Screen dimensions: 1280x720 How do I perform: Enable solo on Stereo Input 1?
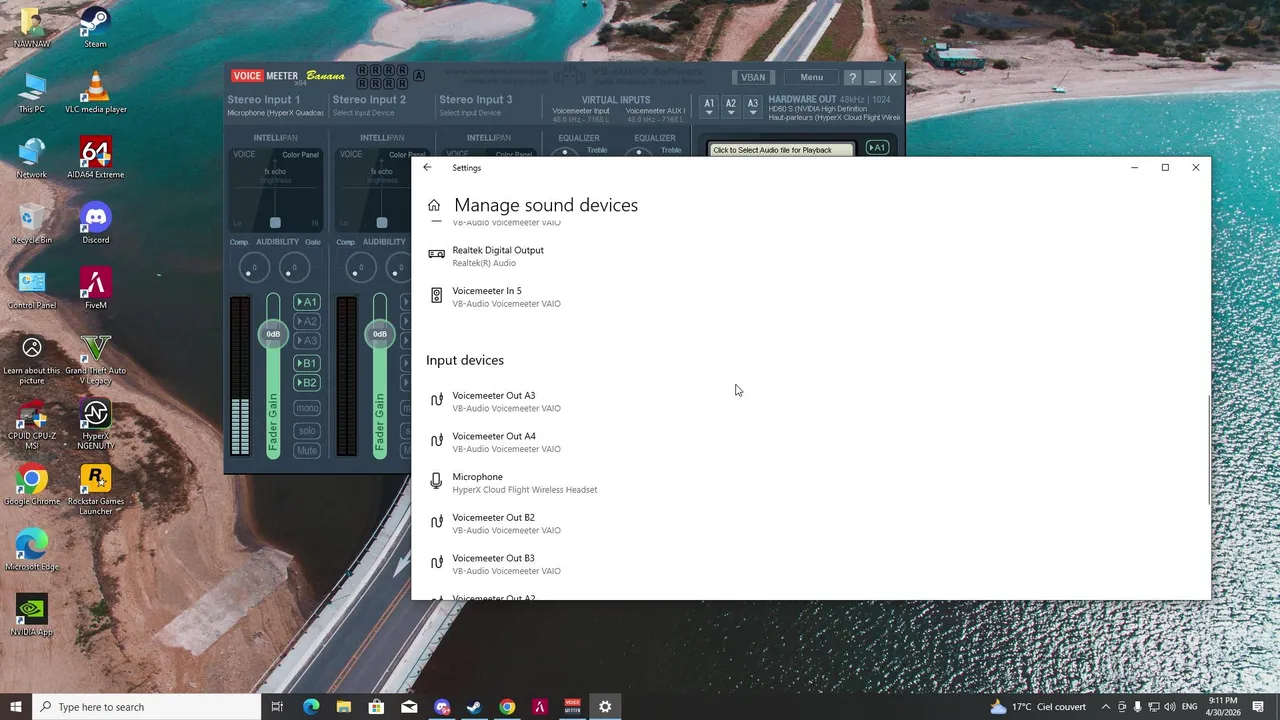[306, 430]
